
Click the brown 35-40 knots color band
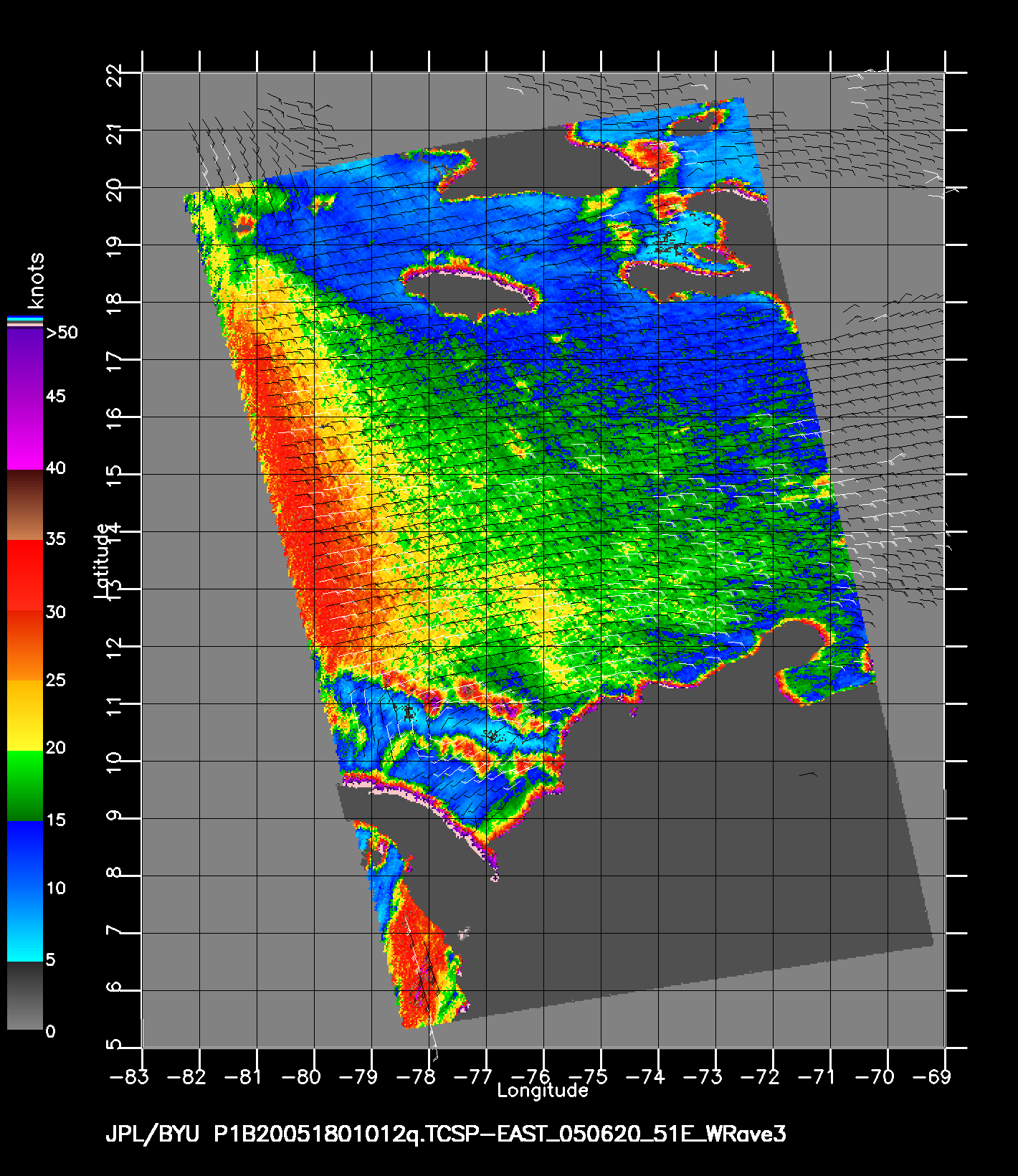[25, 505]
